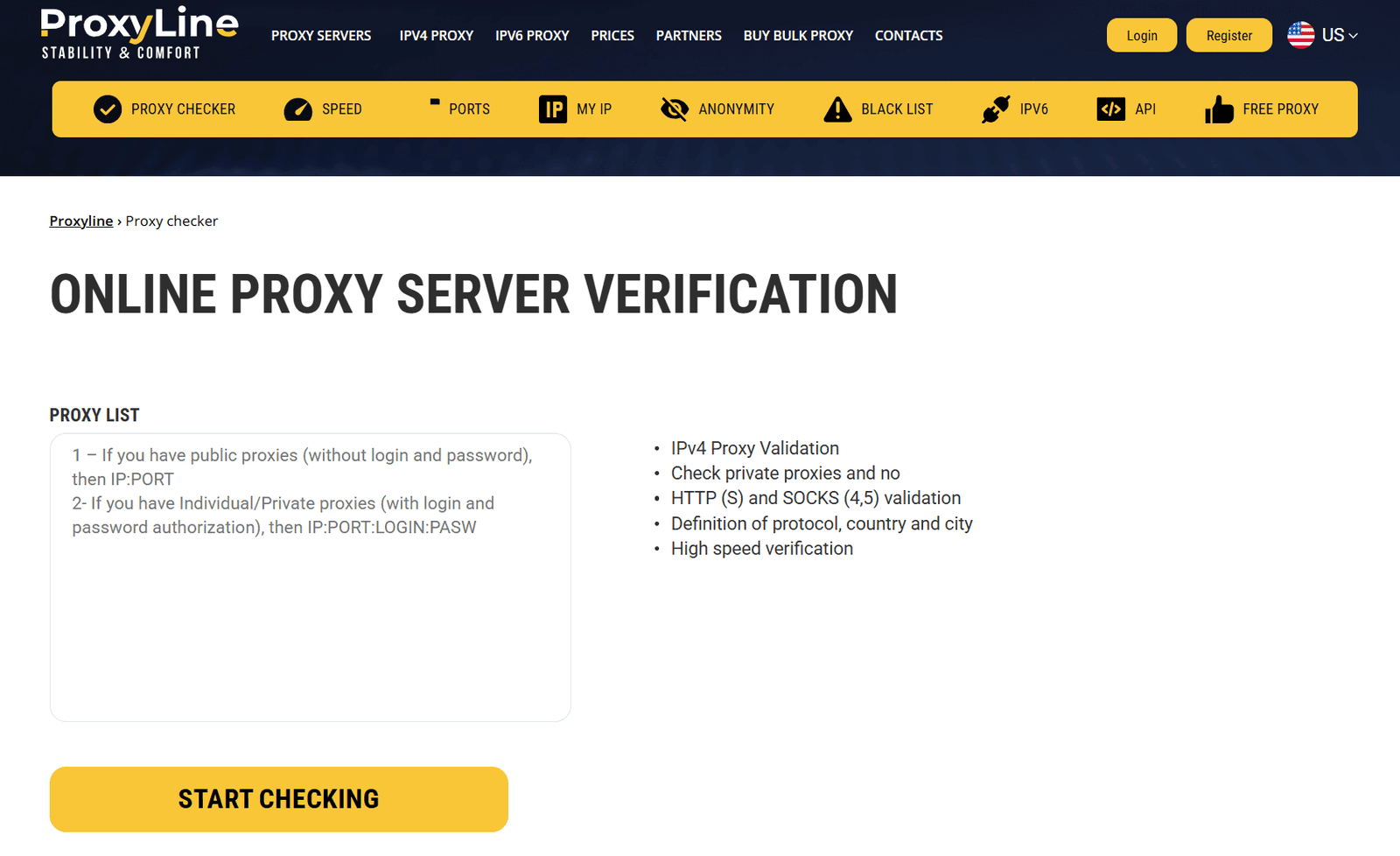Screen dimensions: 1400x856
Task: Click the US flag icon
Action: pyautogui.click(x=1301, y=35)
